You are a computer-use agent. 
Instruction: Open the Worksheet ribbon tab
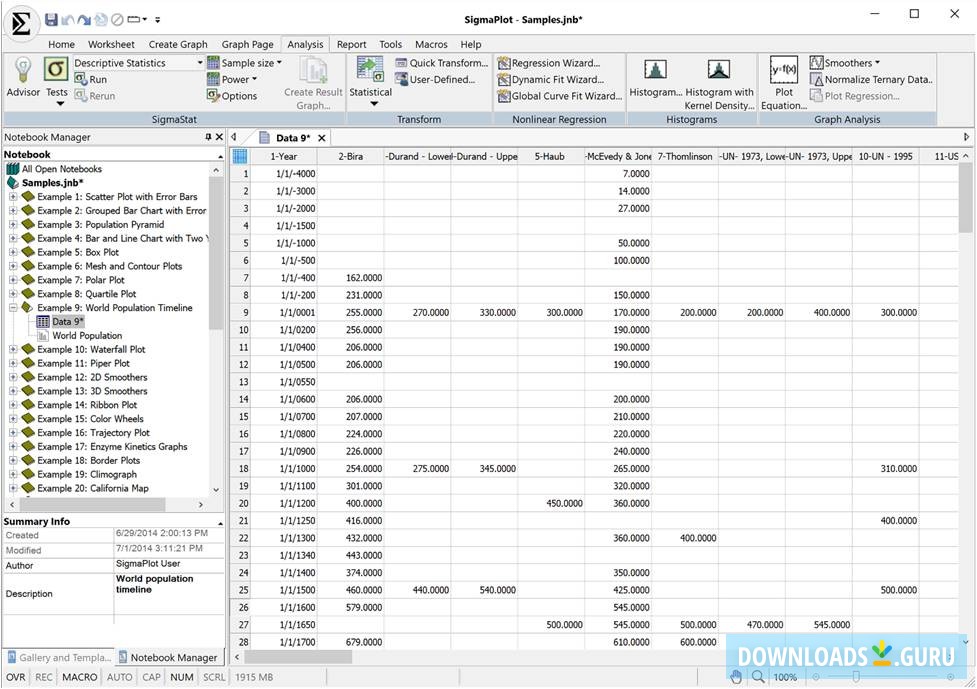click(111, 44)
